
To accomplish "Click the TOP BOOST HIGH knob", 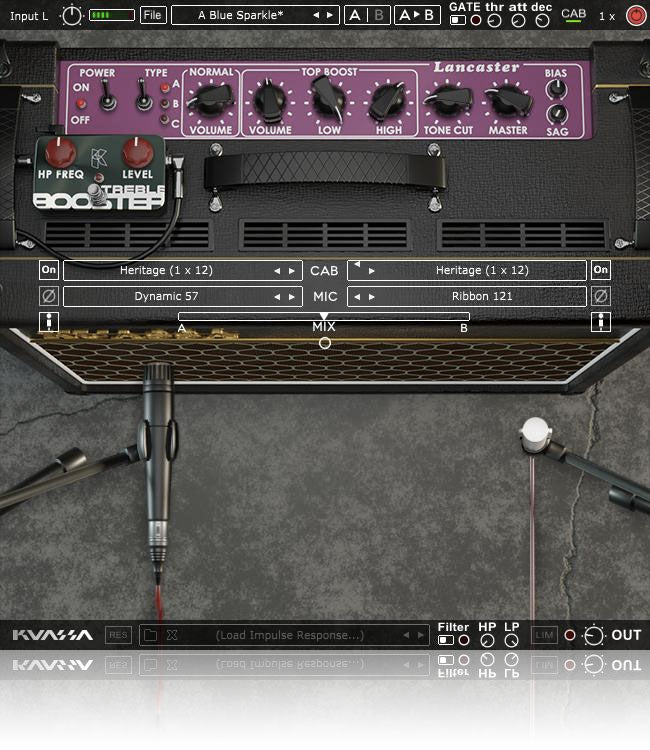I will point(388,101).
